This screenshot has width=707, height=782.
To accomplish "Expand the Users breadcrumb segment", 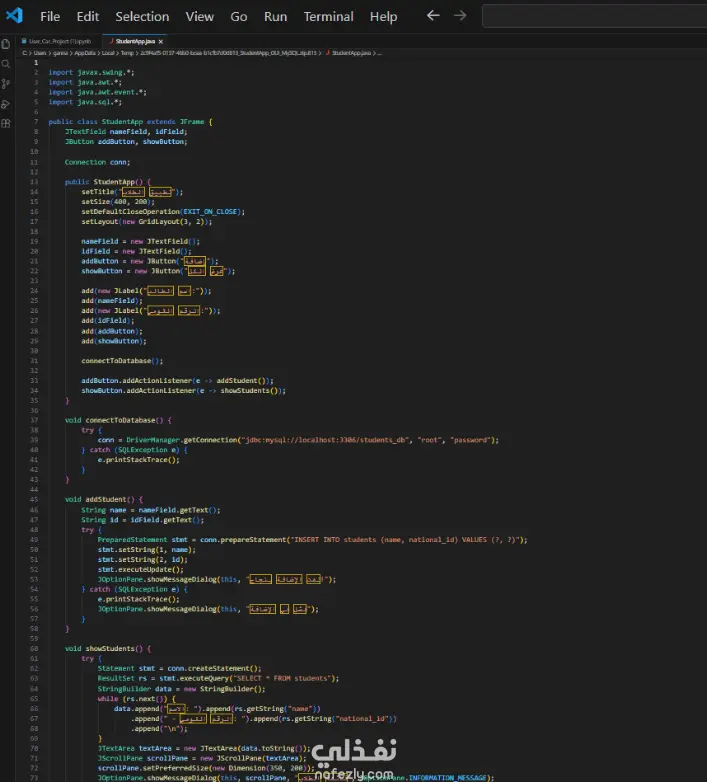I will (40, 53).
